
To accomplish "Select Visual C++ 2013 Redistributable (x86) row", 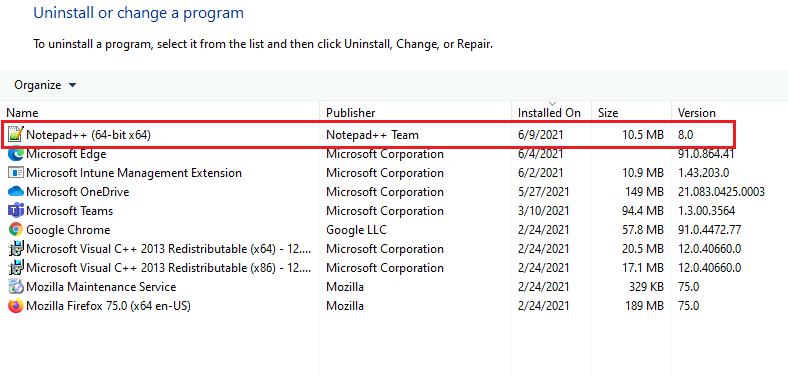I will (x=169, y=267).
